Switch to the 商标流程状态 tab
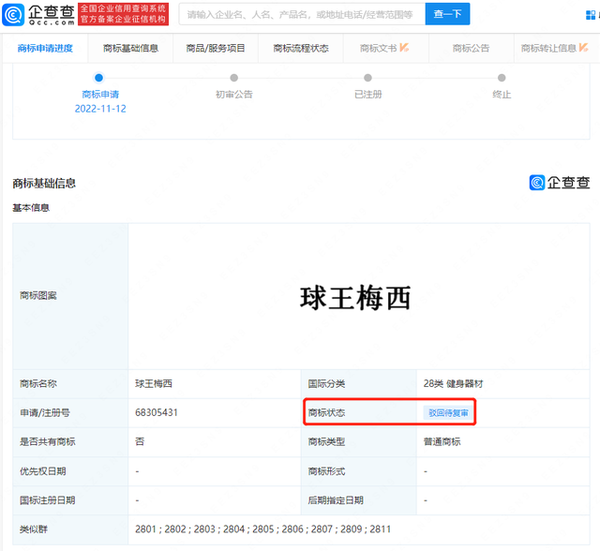The image size is (600, 551). tap(300, 48)
